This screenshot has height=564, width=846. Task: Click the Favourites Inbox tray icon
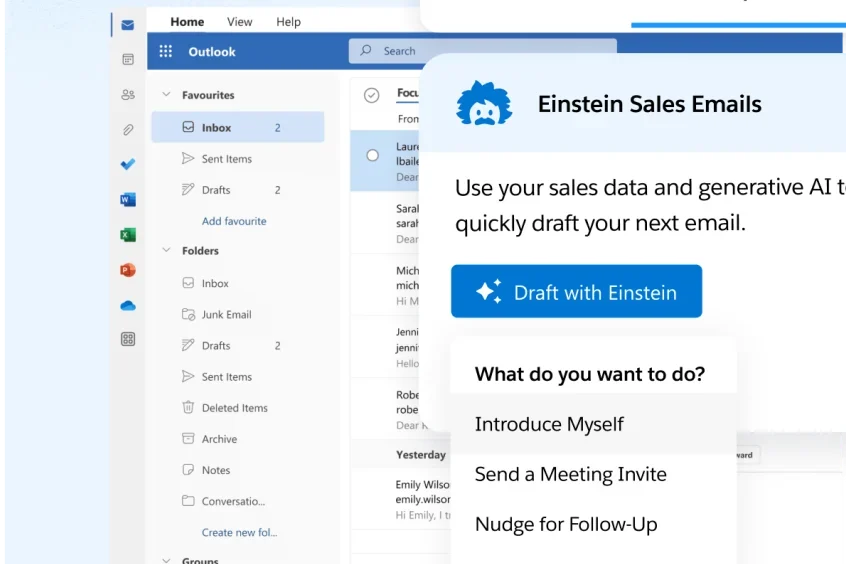(188, 127)
